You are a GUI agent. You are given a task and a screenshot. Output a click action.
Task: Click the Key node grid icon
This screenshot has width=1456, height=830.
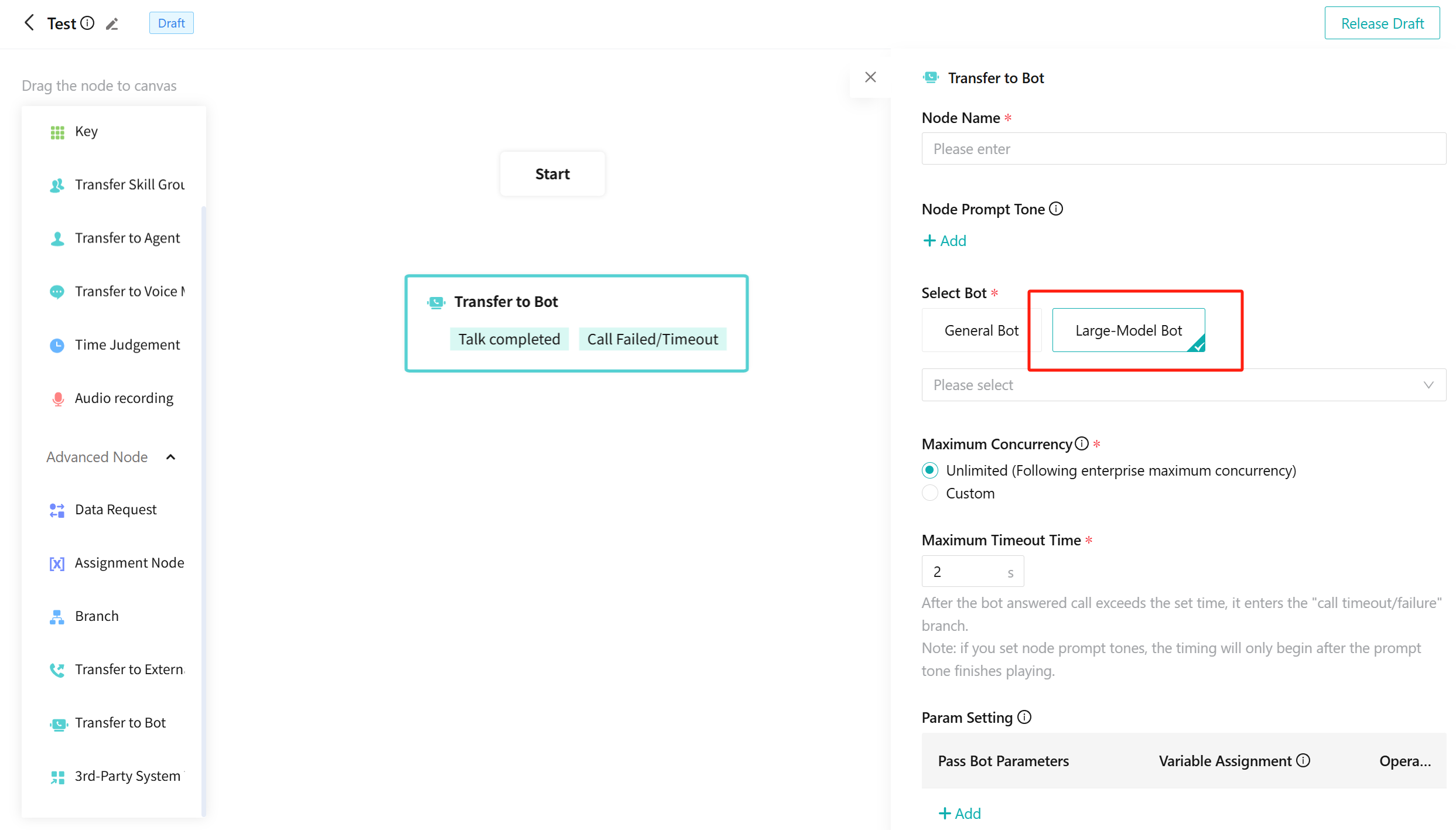57,132
